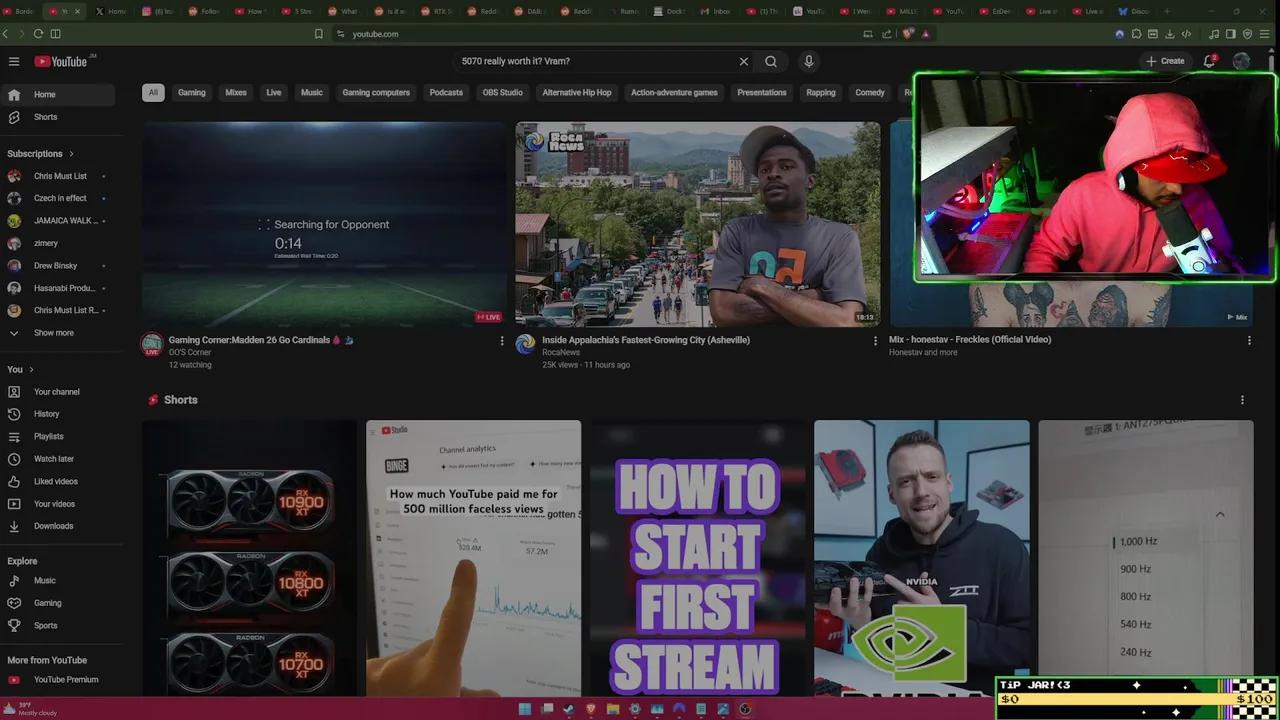Explore the Gaming category
This screenshot has width=1280, height=720.
click(58, 603)
